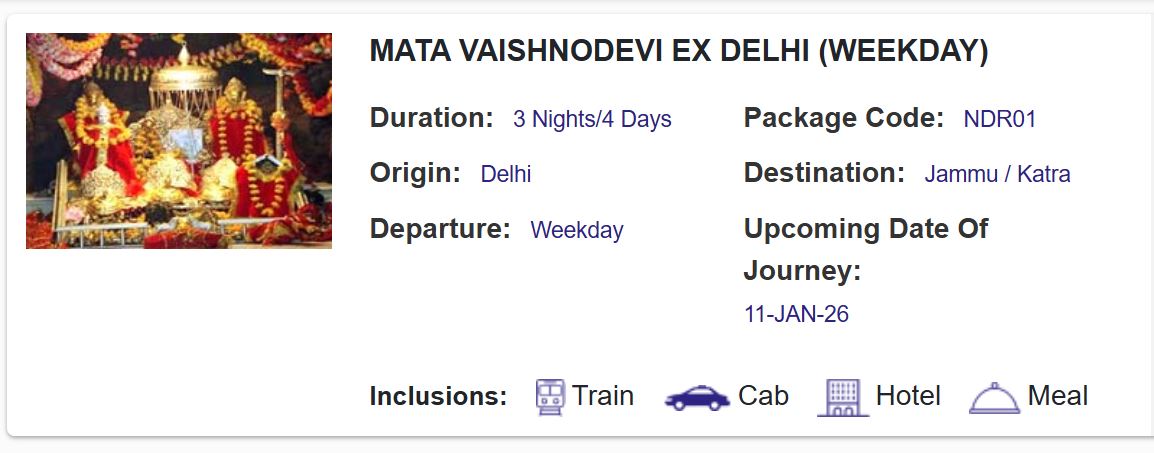Click the Cab inclusion label text

(763, 396)
